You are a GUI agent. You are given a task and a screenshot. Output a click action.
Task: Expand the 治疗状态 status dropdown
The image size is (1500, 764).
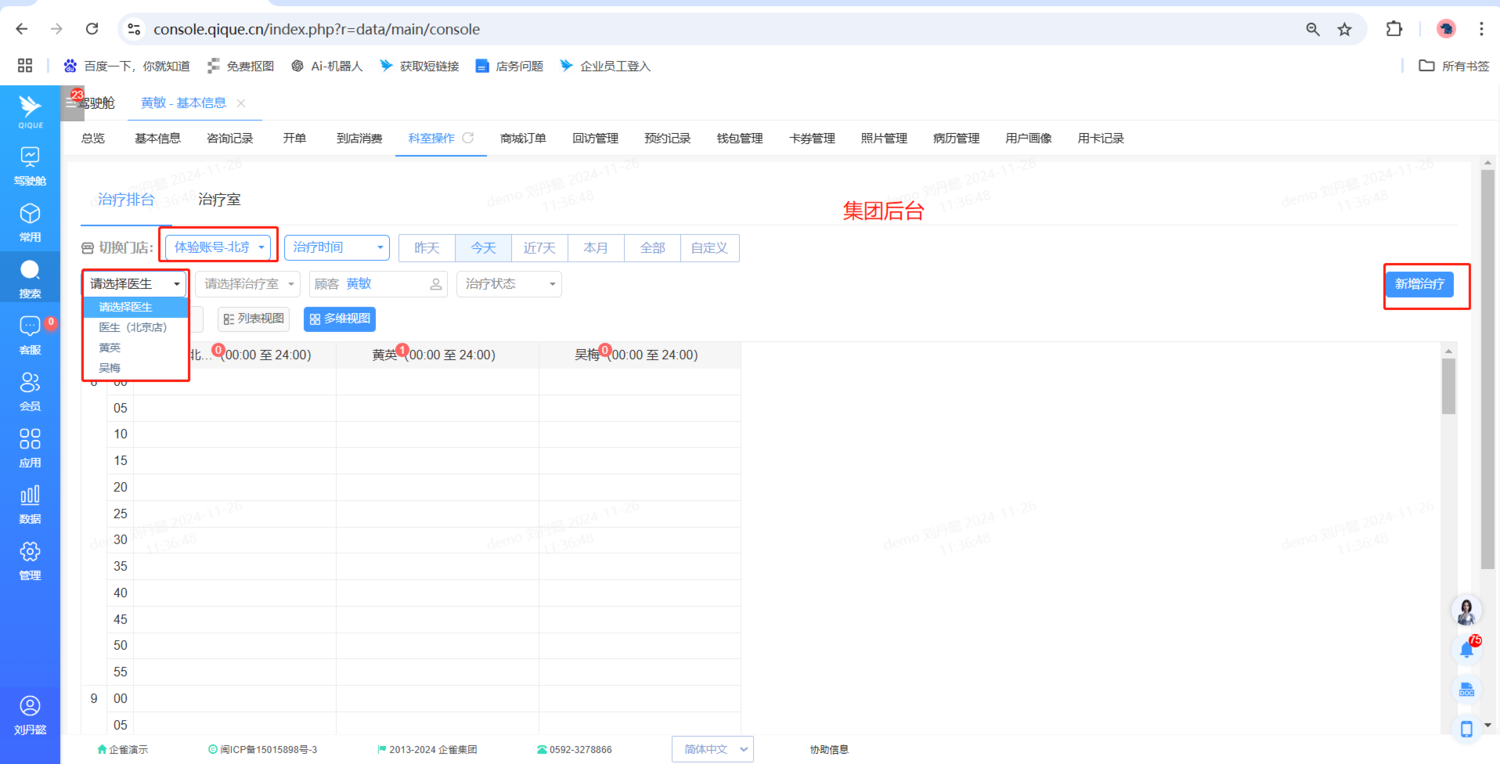(509, 284)
